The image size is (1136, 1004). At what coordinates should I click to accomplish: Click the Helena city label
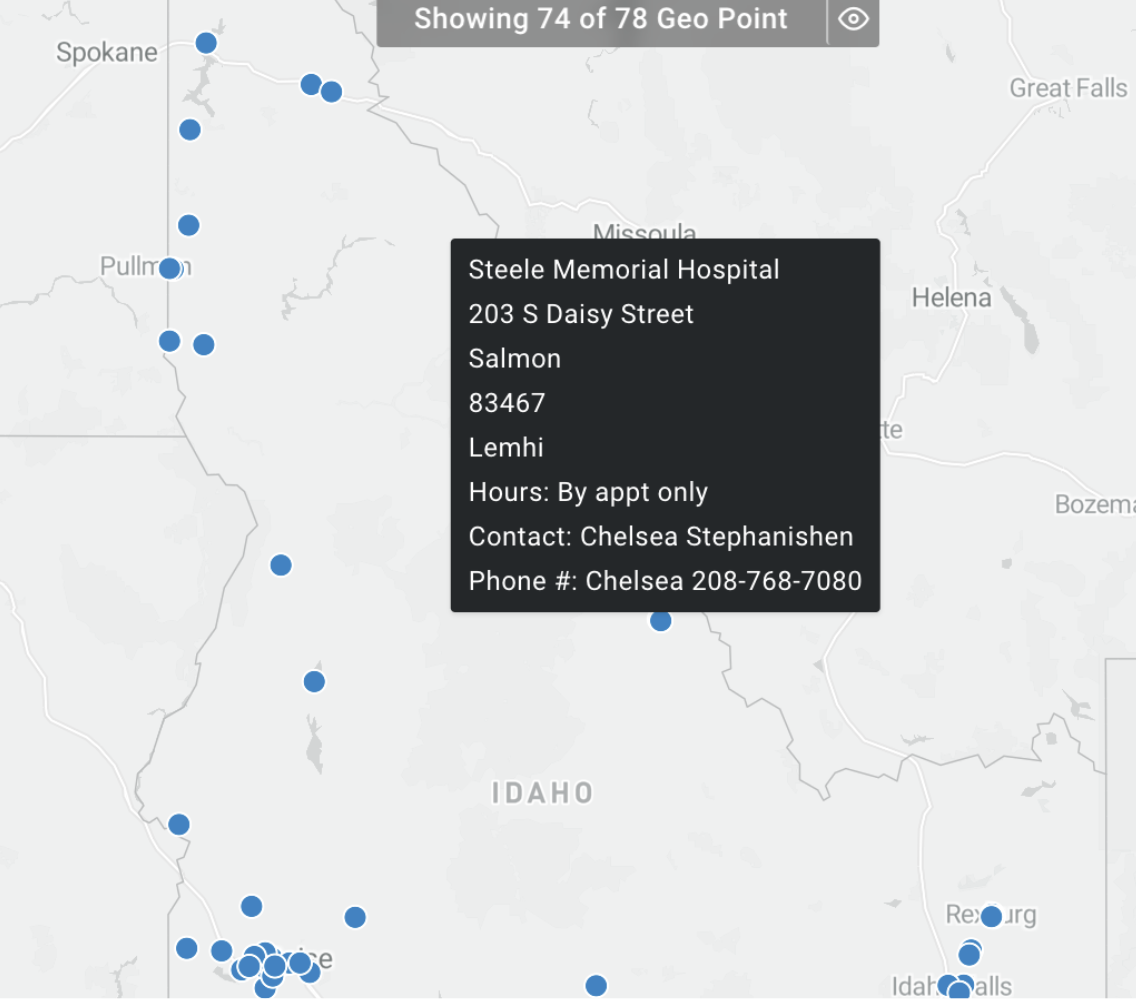[951, 298]
